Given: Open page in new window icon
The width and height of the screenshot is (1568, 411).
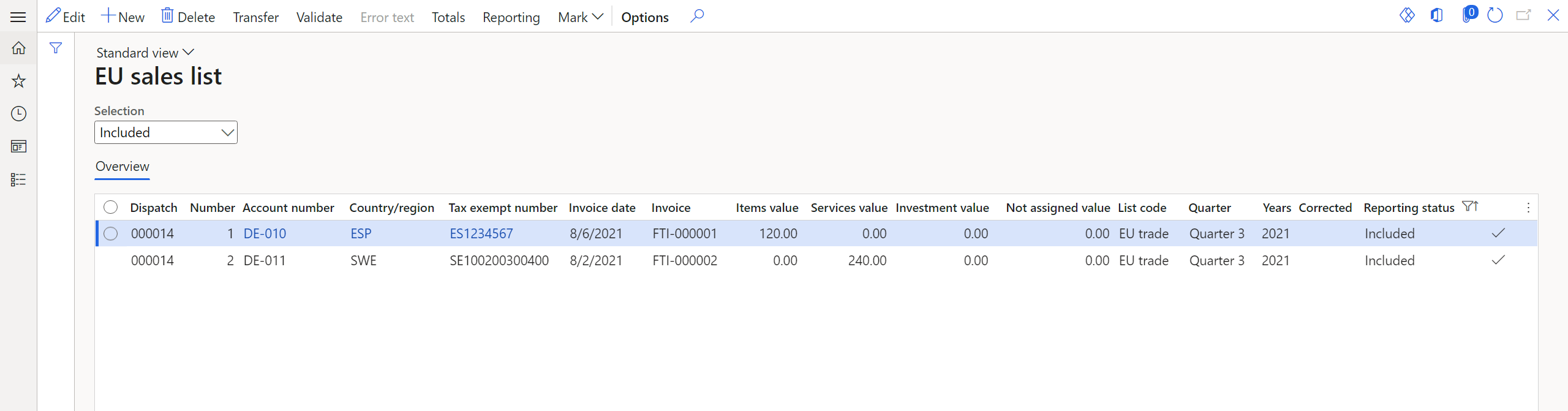Looking at the screenshot, I should (x=1524, y=15).
